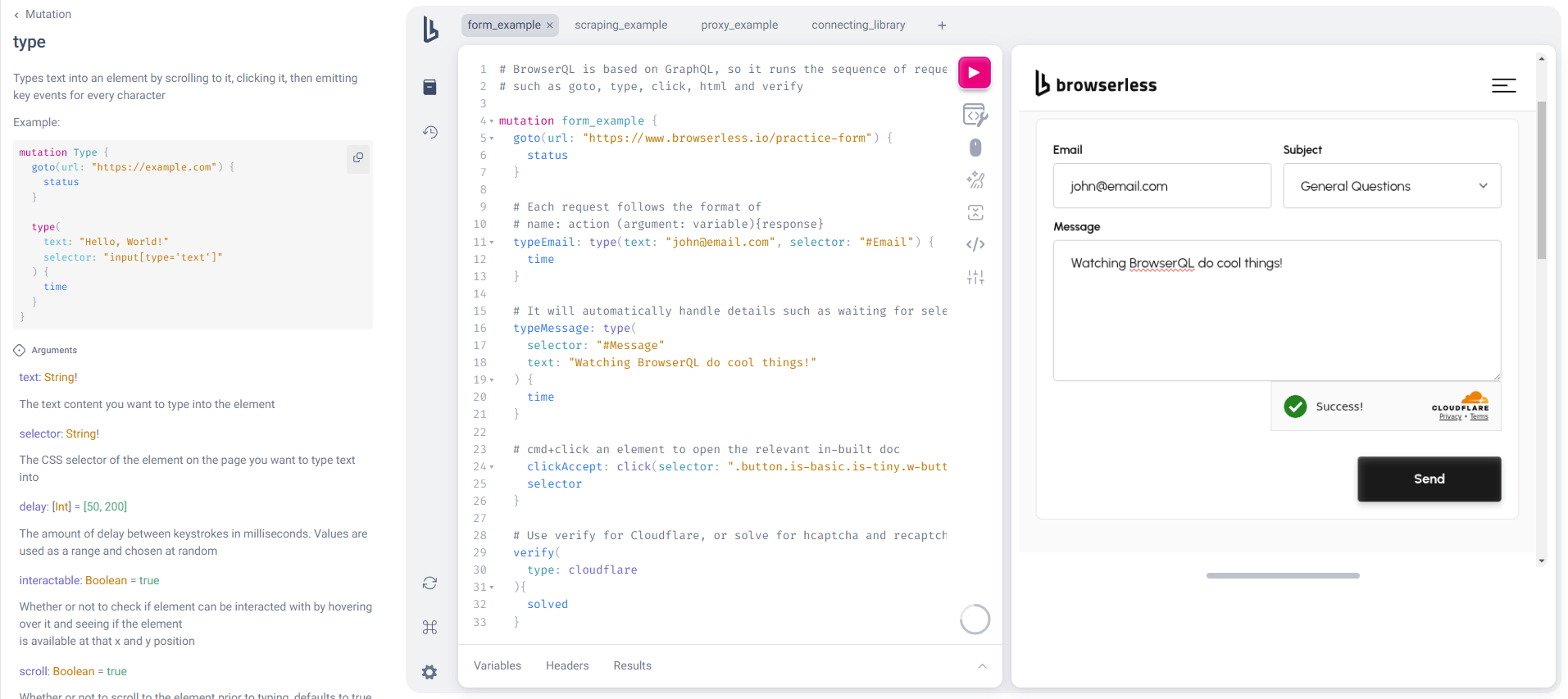This screenshot has width=1568, height=699.
Task: Click the Arguments section icon
Action: pos(20,350)
